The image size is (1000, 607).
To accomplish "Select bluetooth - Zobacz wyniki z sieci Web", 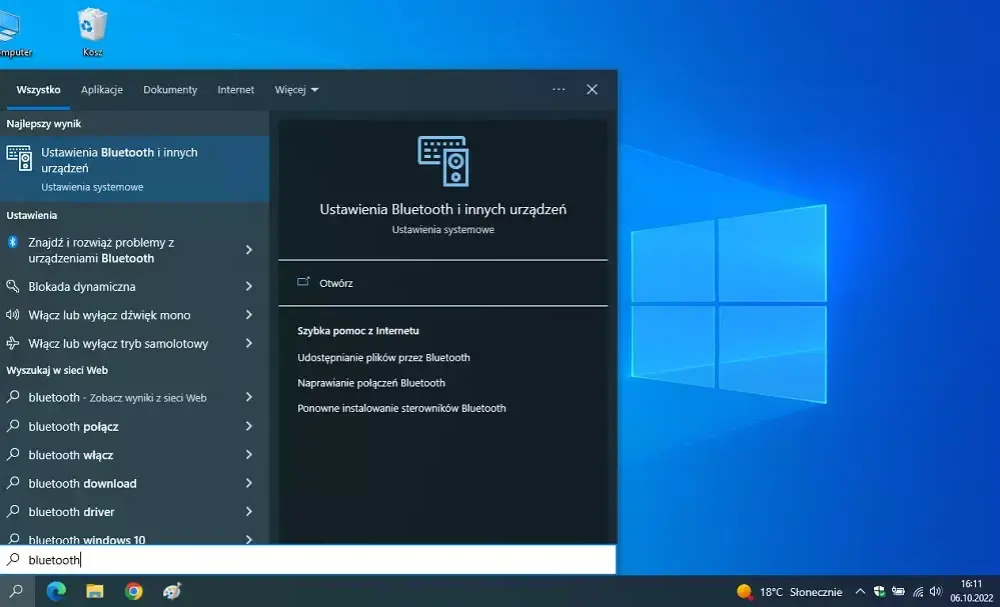I will coord(135,397).
